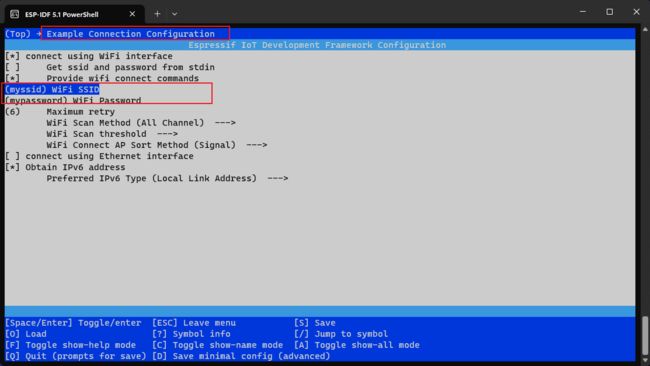Close the PowerShell window
This screenshot has width=650, height=366.
click(636, 12)
